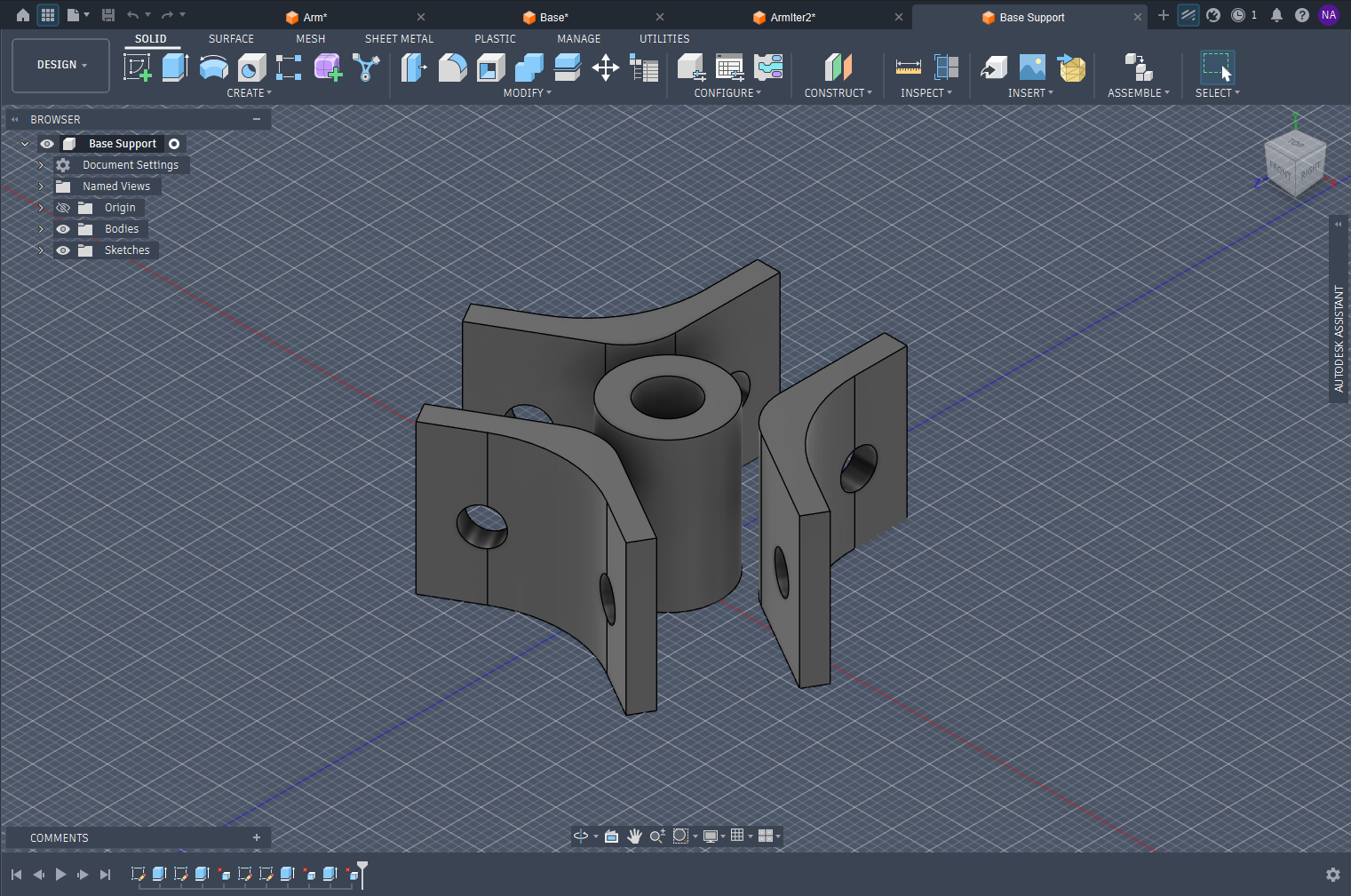Screen dimensions: 1351x896
Task: Switch to the PLASTIC tab
Action: click(x=495, y=39)
